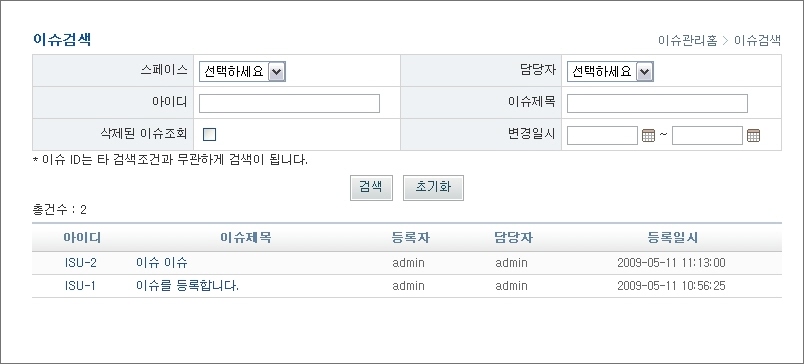This screenshot has height=364, width=804.
Task: Click the 아이디 column header
Action: pos(82,238)
